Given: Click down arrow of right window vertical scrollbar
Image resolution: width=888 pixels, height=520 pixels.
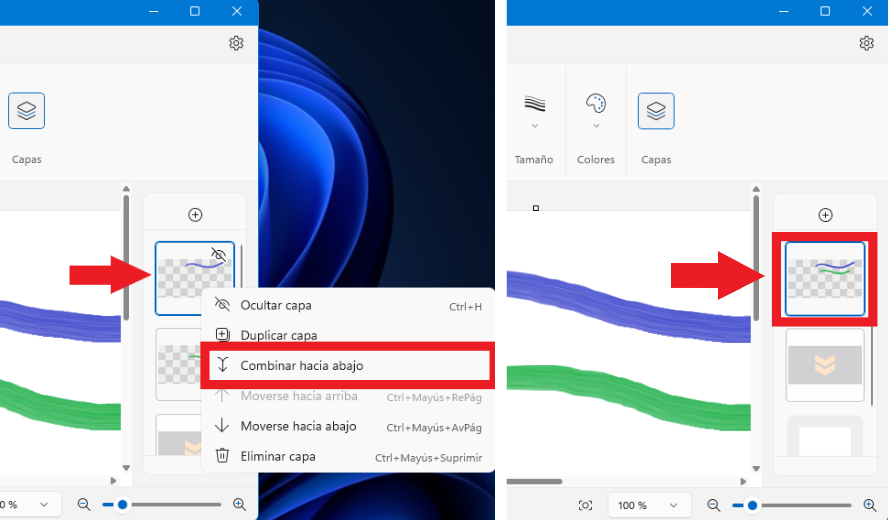Looking at the screenshot, I should 756,468.
